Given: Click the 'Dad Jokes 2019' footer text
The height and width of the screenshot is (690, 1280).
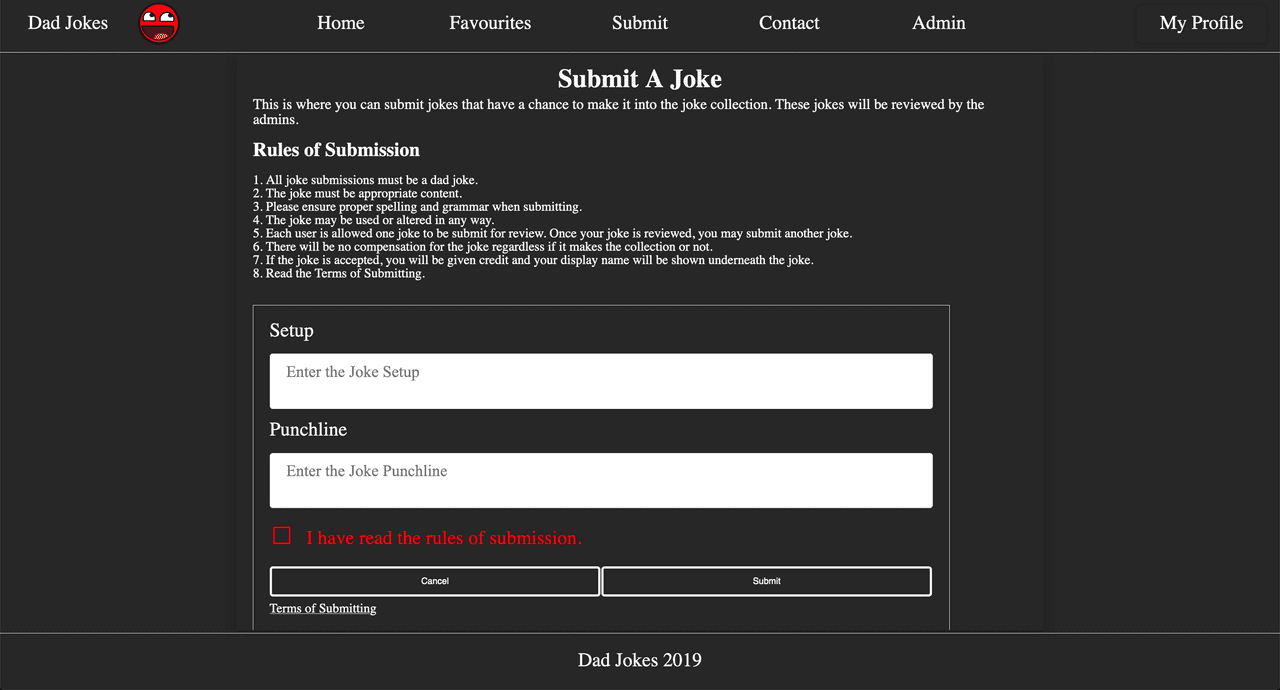Looking at the screenshot, I should coord(640,660).
